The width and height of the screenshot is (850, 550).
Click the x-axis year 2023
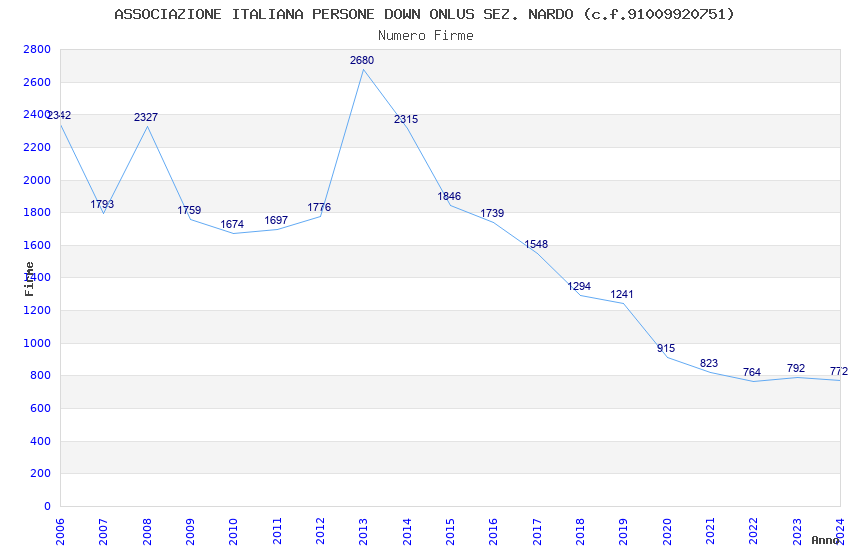click(797, 531)
